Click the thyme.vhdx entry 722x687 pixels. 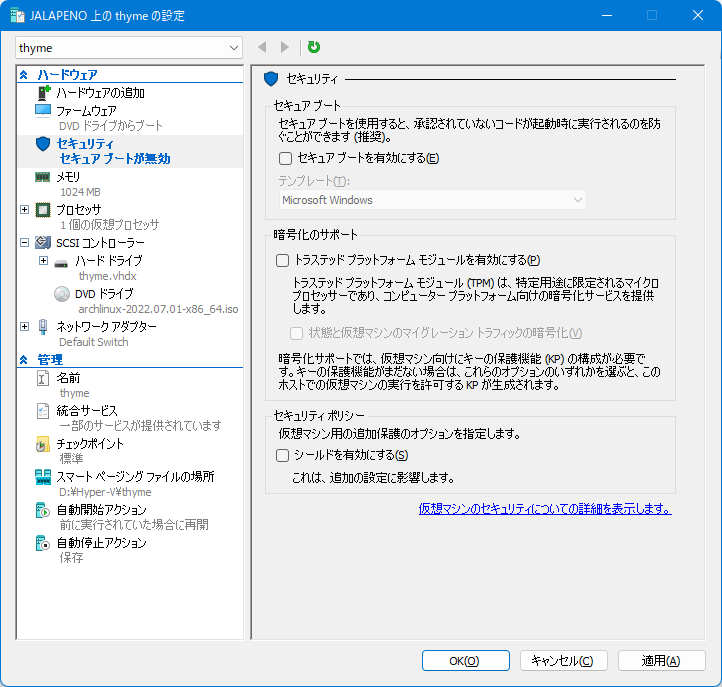[x=108, y=276]
